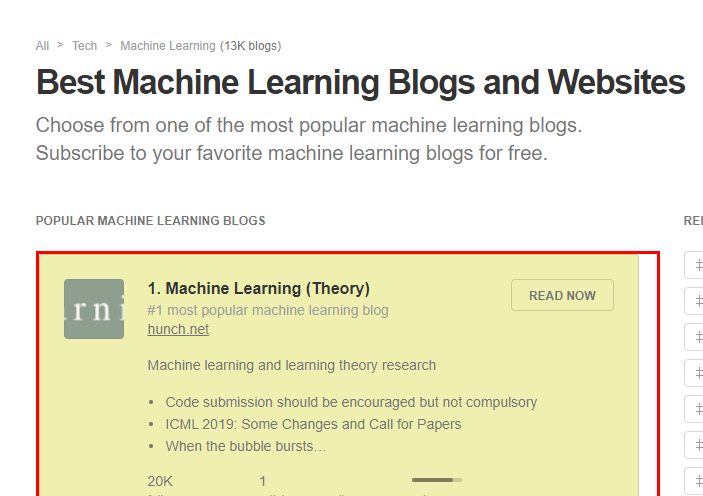
Task: Click the 20K followers count
Action: pyautogui.click(x=160, y=481)
